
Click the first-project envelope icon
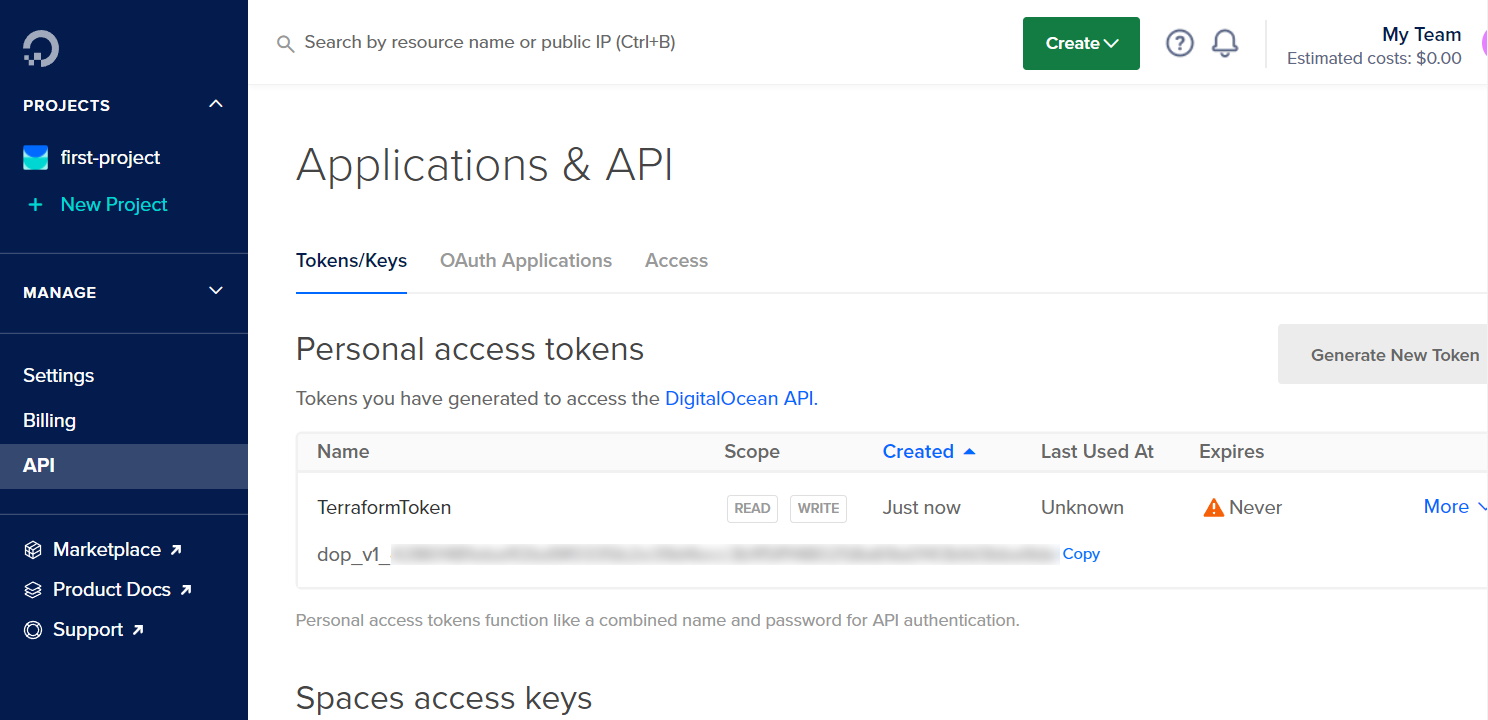(36, 158)
